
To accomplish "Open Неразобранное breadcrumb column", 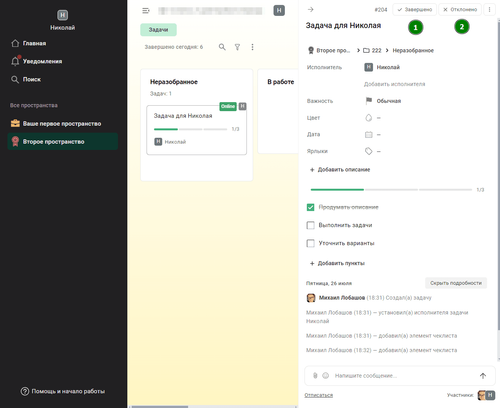I will pyautogui.click(x=413, y=50).
